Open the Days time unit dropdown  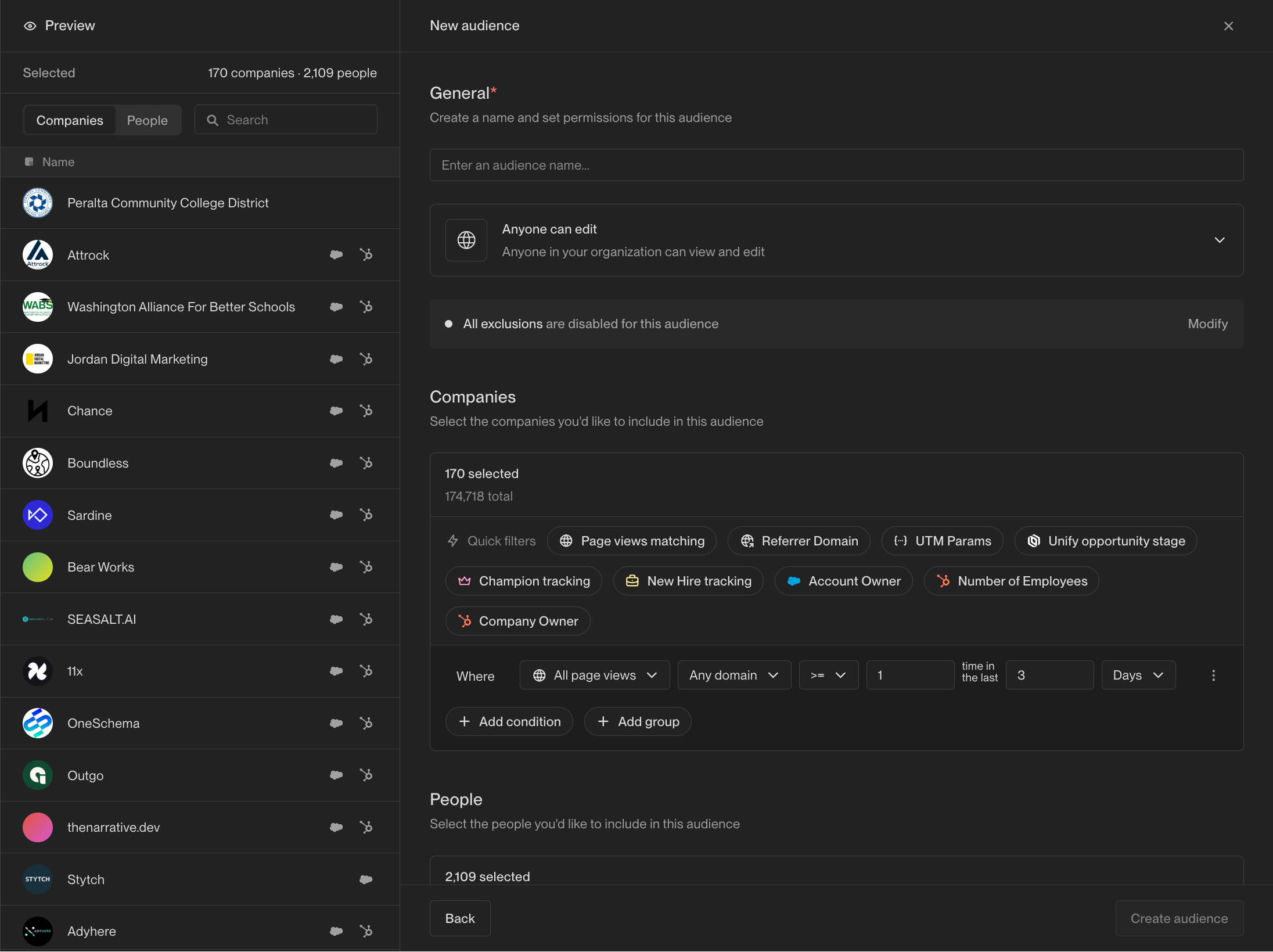click(1138, 676)
